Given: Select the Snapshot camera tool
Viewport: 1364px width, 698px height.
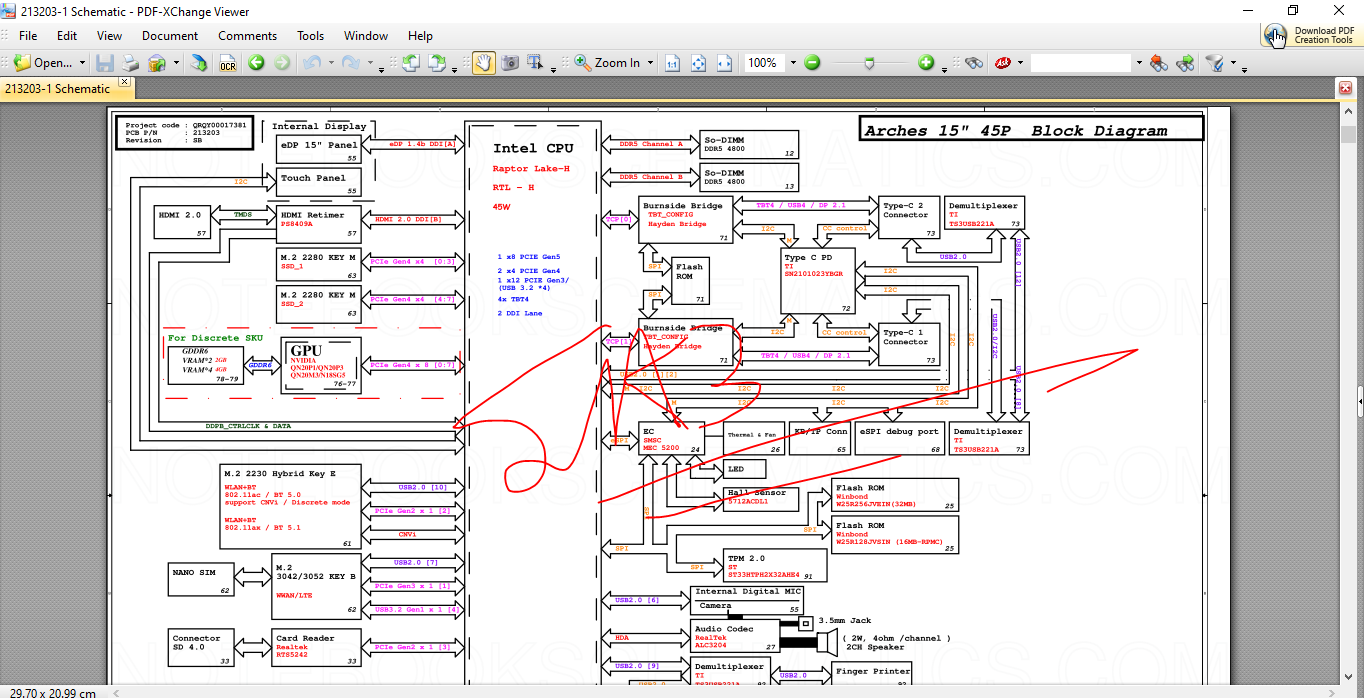Looking at the screenshot, I should coord(510,63).
